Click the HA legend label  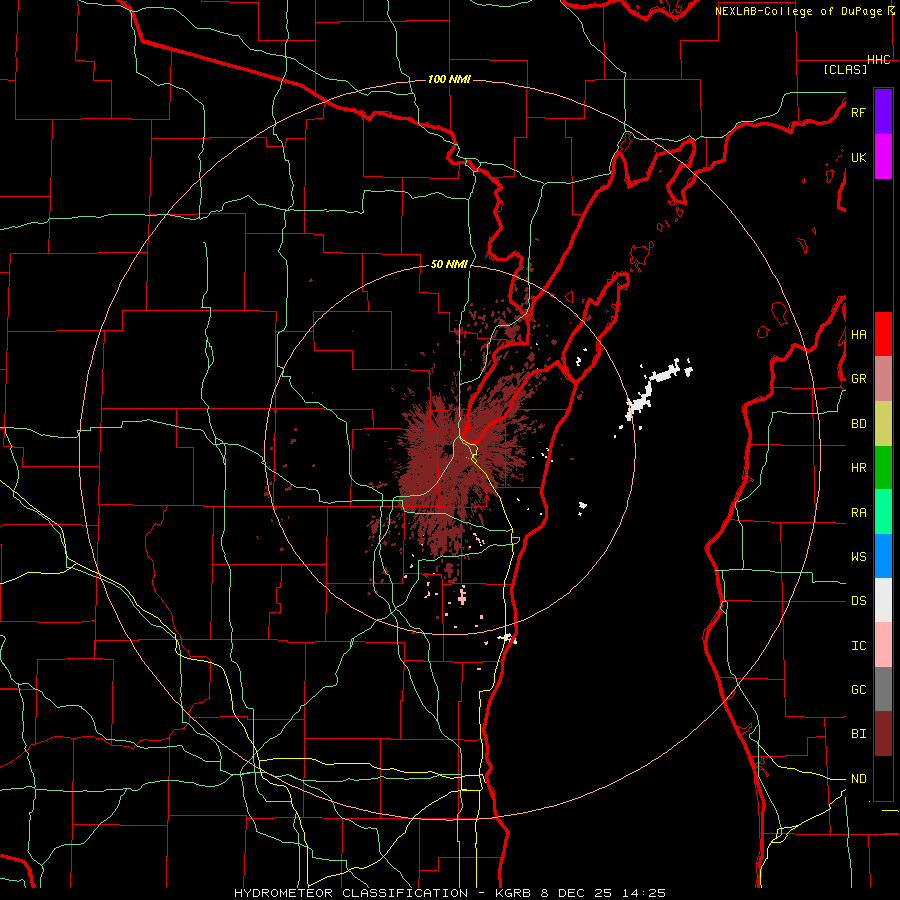(x=858, y=334)
